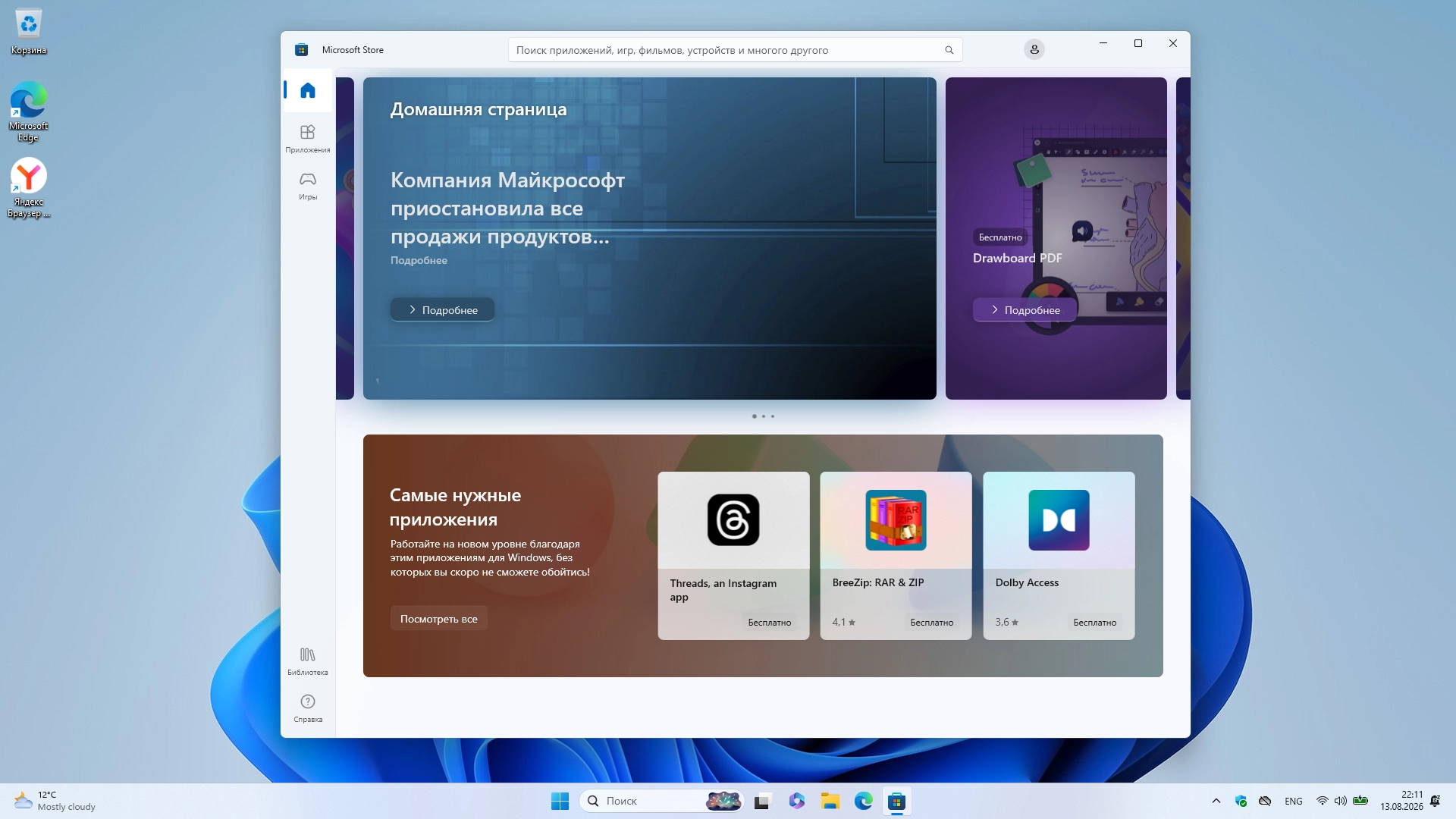The image size is (1456, 819).
Task: Open the battery status icon in tray
Action: [1360, 801]
